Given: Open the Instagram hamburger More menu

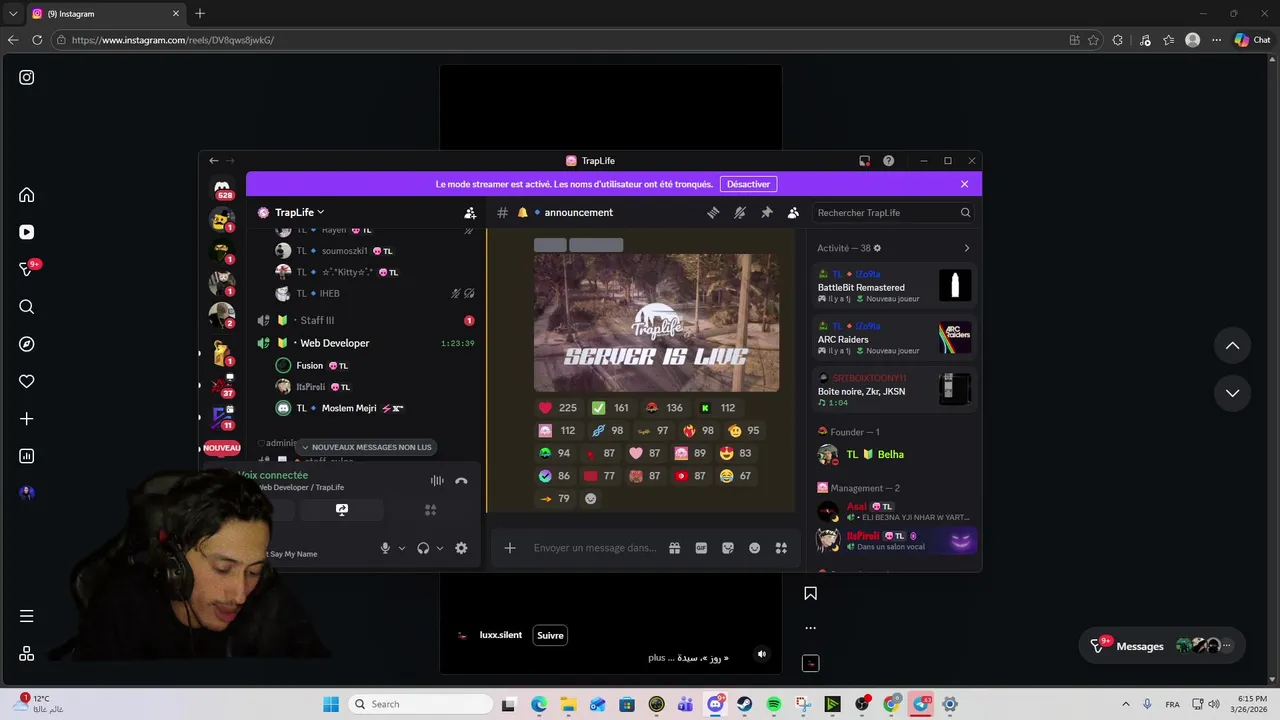Looking at the screenshot, I should [x=27, y=616].
